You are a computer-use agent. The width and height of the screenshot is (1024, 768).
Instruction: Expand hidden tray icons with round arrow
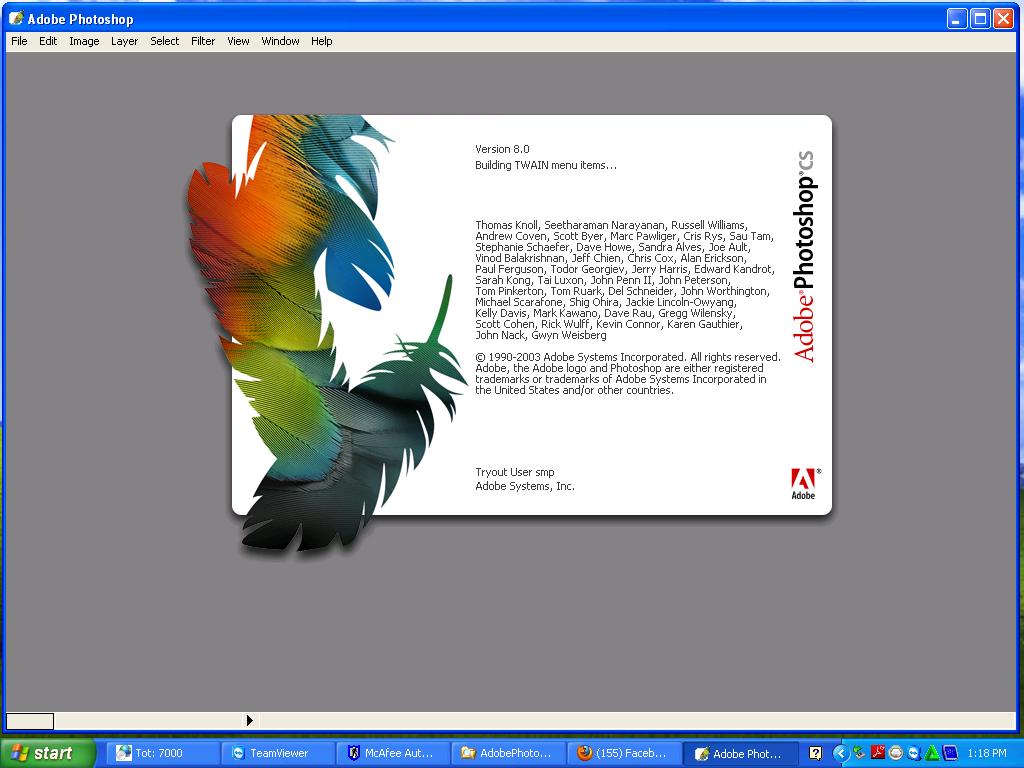click(x=840, y=753)
